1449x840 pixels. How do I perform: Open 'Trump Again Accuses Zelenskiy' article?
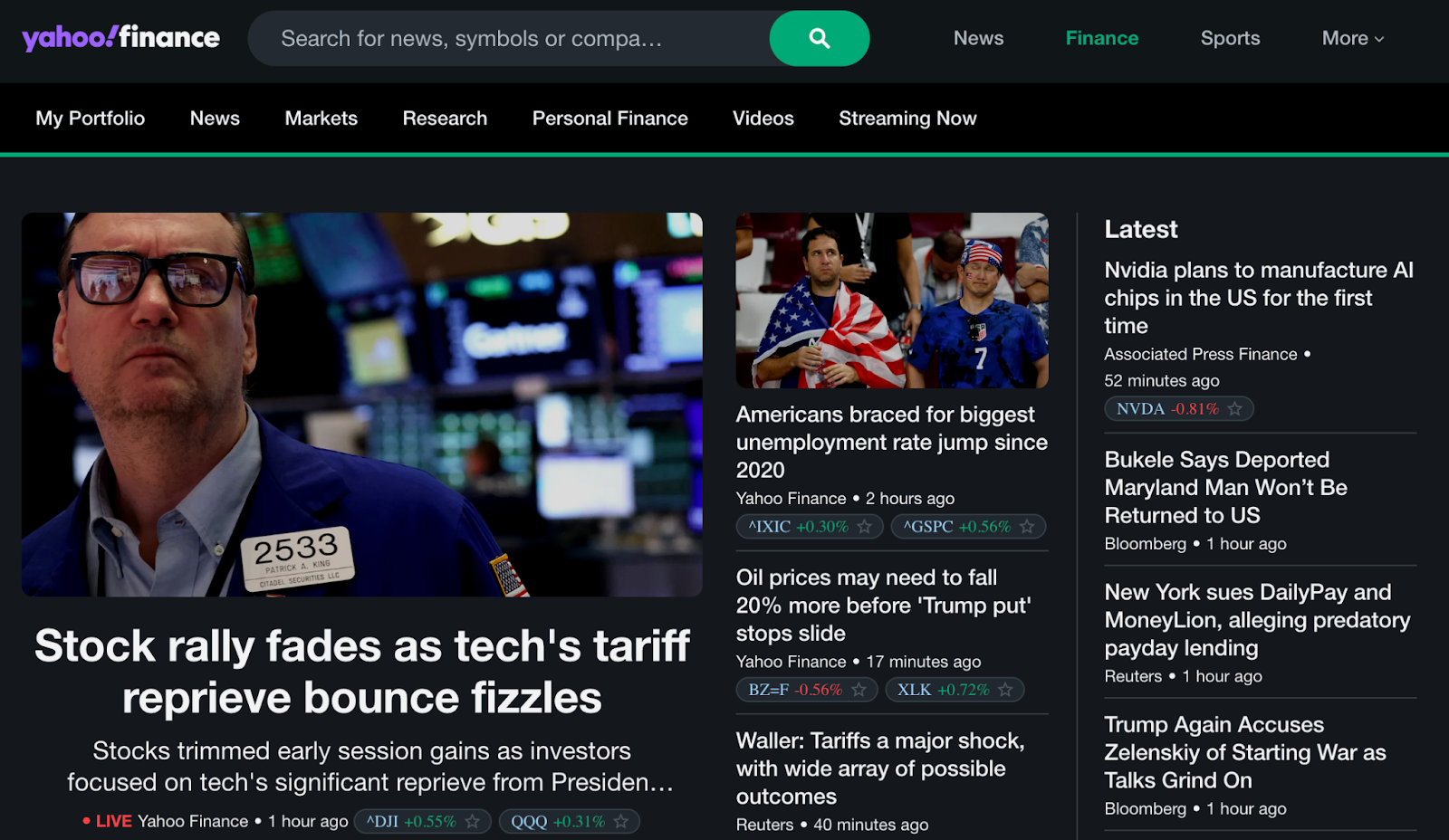1245,752
